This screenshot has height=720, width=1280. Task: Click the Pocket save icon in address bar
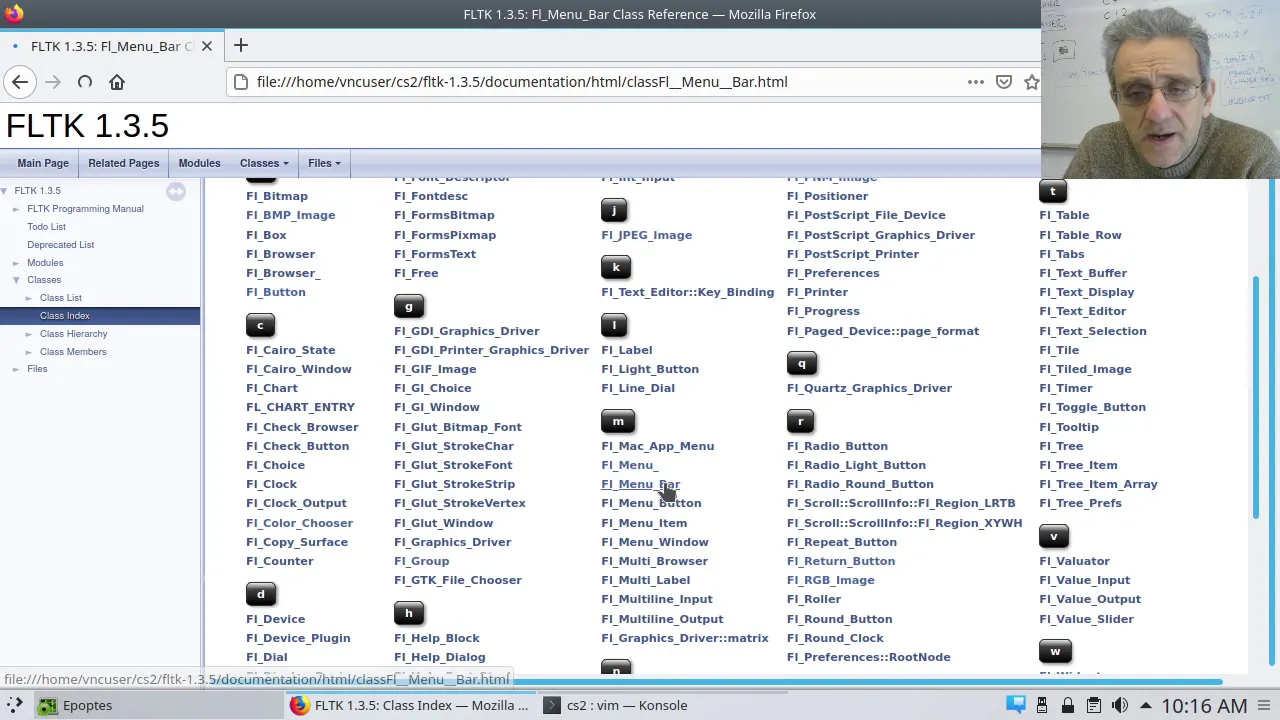[1004, 82]
